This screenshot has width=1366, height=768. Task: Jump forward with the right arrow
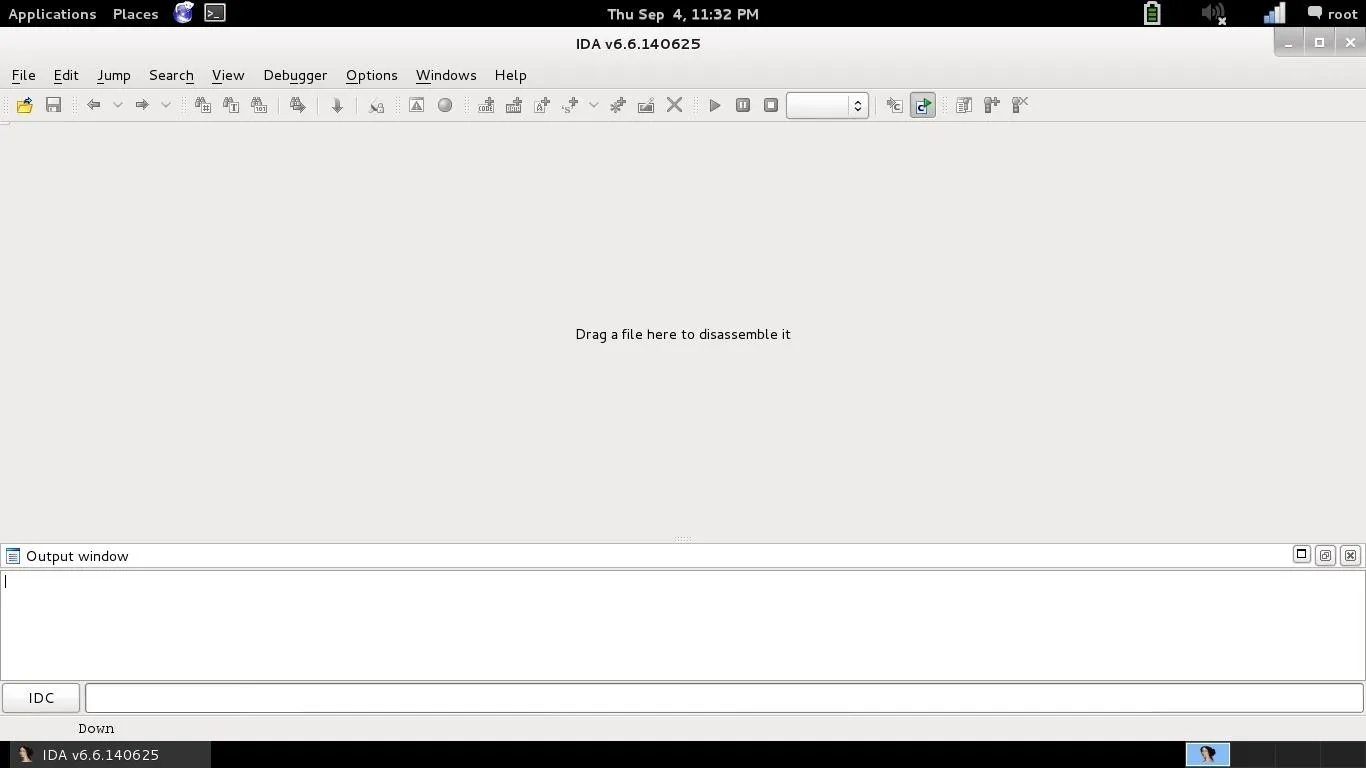[x=141, y=105]
